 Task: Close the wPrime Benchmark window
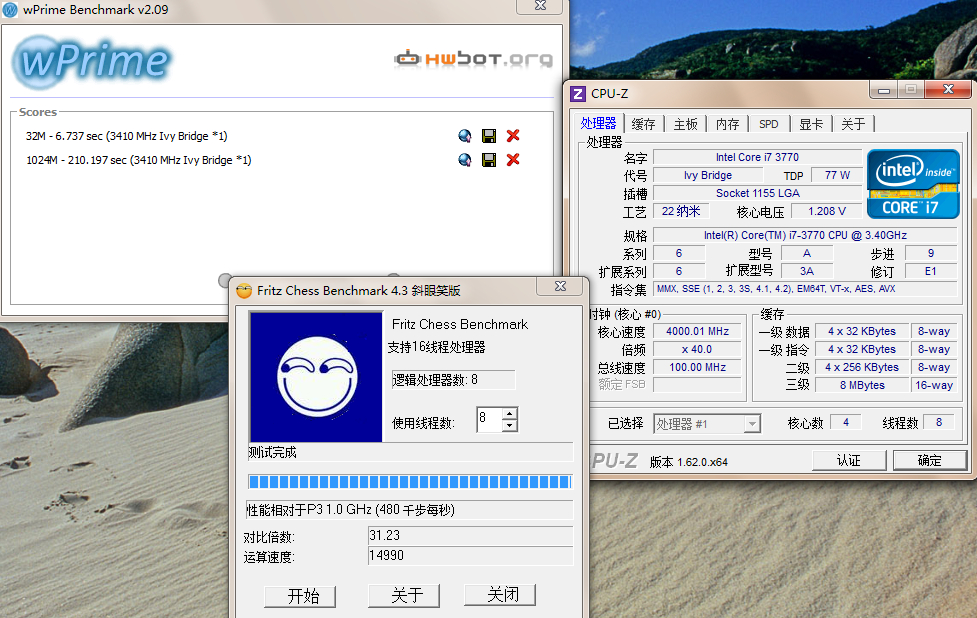click(x=540, y=6)
